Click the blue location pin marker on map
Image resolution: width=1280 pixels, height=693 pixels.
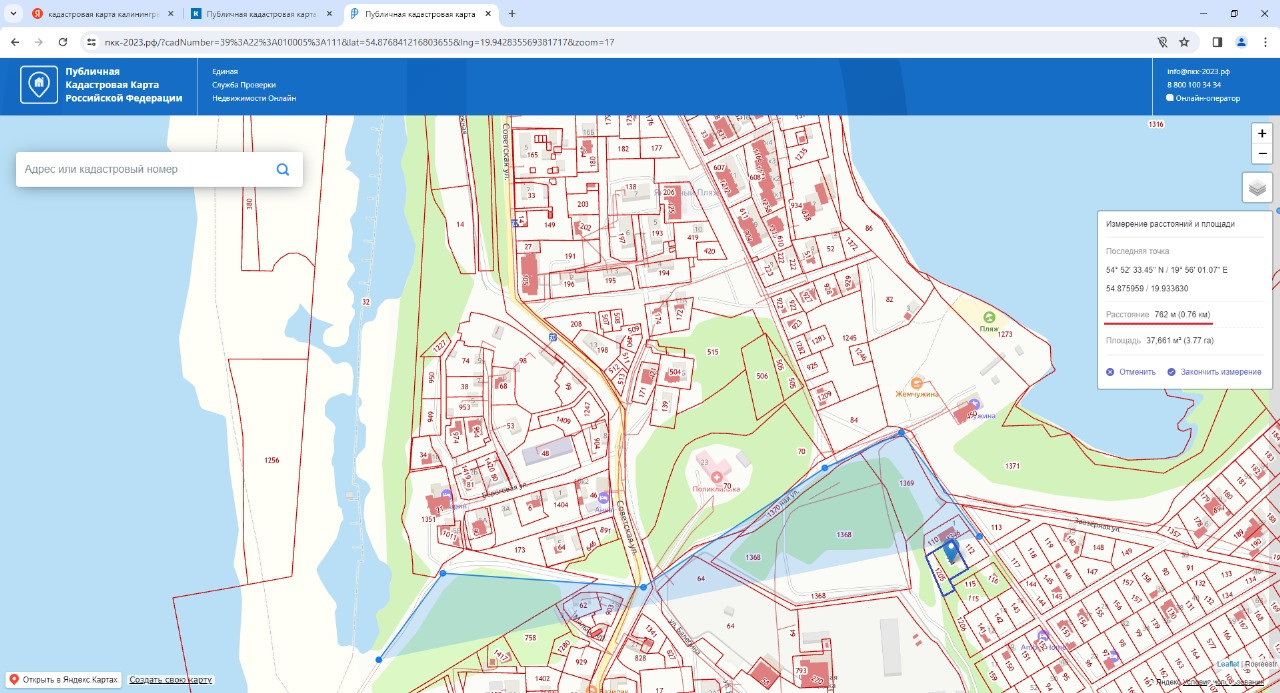[951, 551]
